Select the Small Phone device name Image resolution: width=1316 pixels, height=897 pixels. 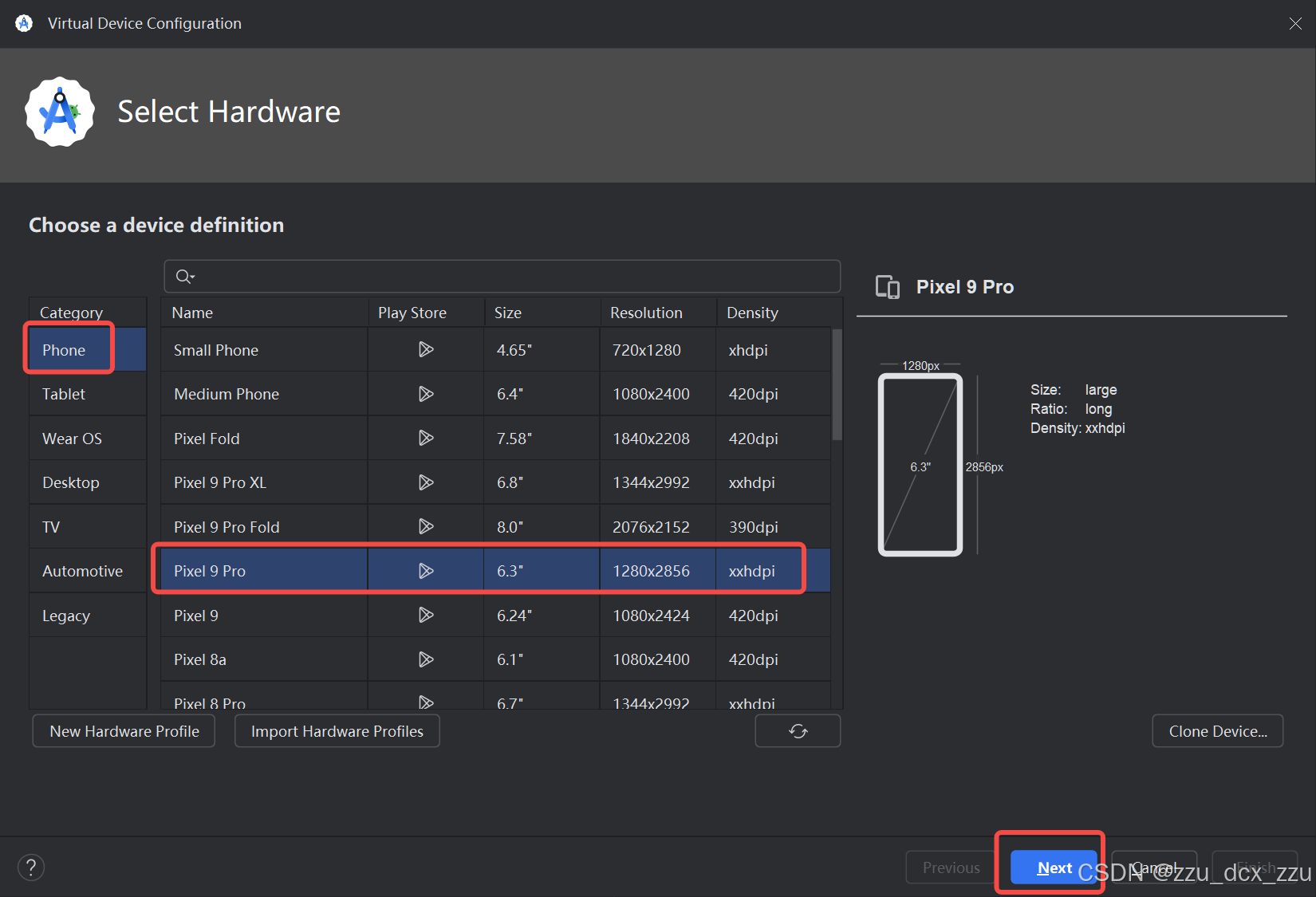216,350
